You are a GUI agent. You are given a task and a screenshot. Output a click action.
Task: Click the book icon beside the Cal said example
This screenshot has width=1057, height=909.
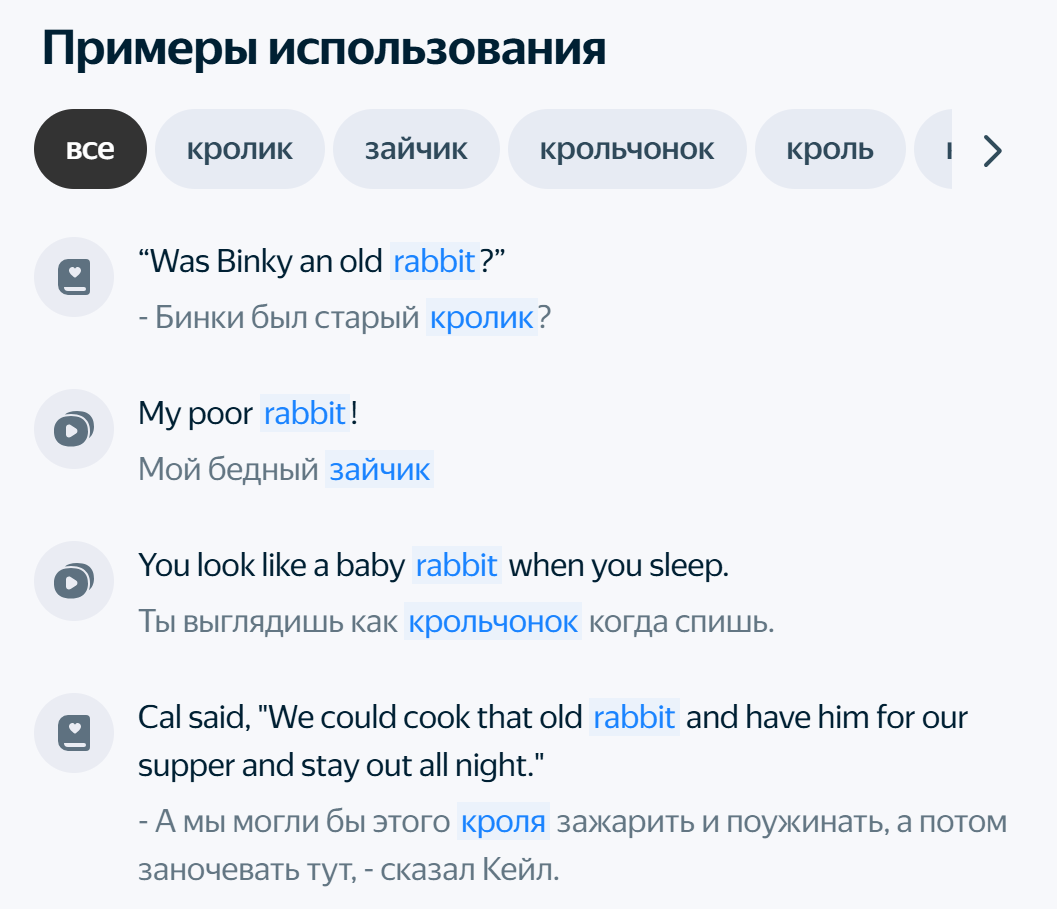click(x=75, y=733)
